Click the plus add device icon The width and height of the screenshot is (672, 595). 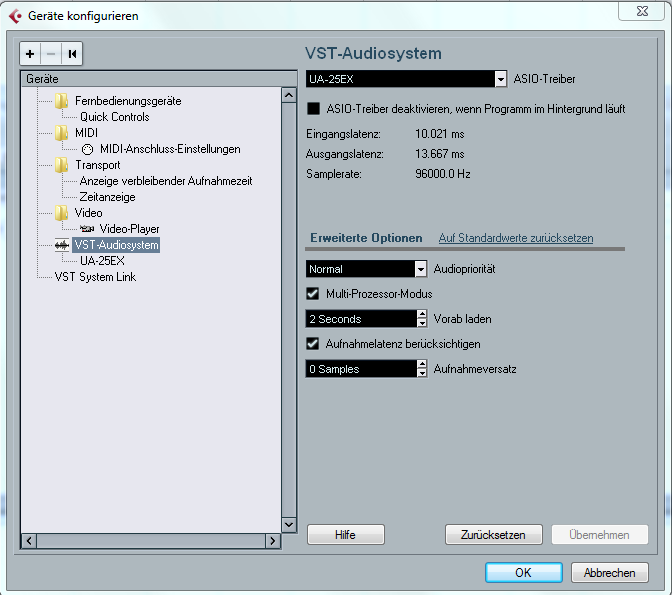tap(30, 54)
